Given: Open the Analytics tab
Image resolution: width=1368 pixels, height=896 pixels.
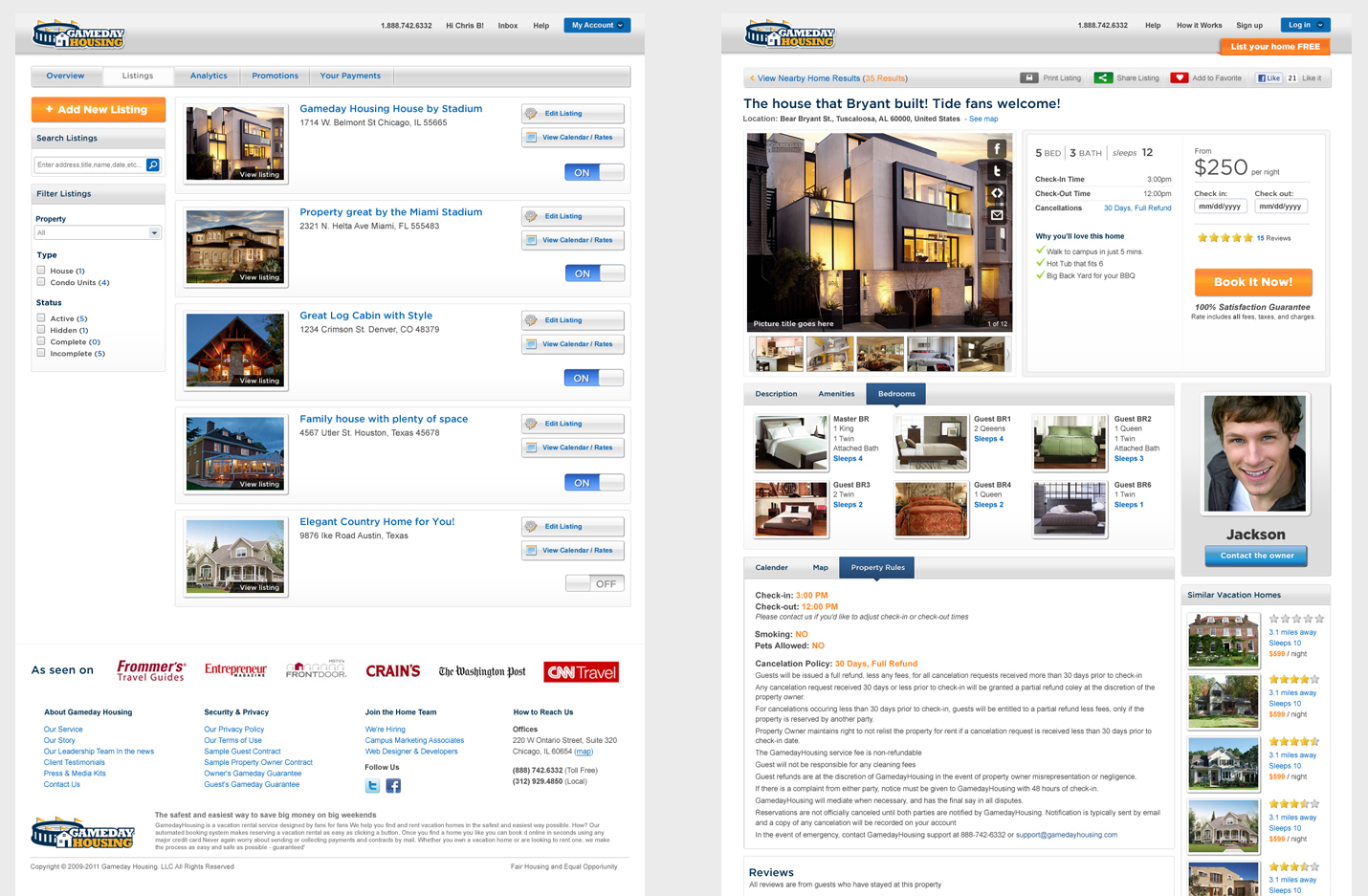Looking at the screenshot, I should click(209, 76).
